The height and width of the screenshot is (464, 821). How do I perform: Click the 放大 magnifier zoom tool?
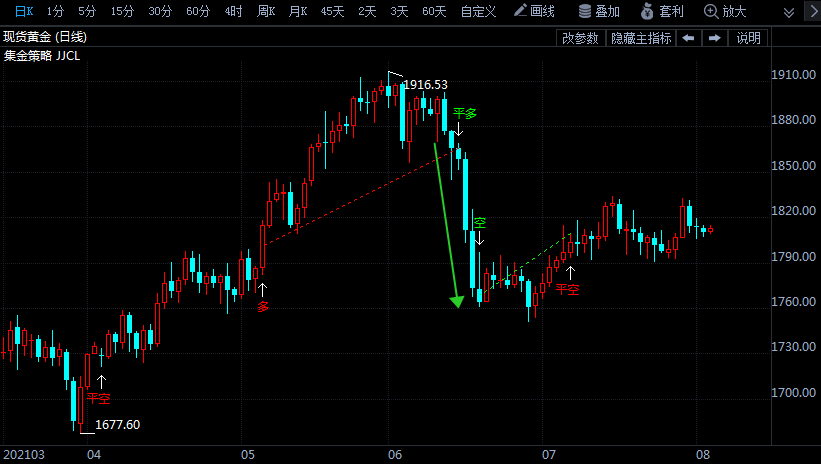click(725, 11)
